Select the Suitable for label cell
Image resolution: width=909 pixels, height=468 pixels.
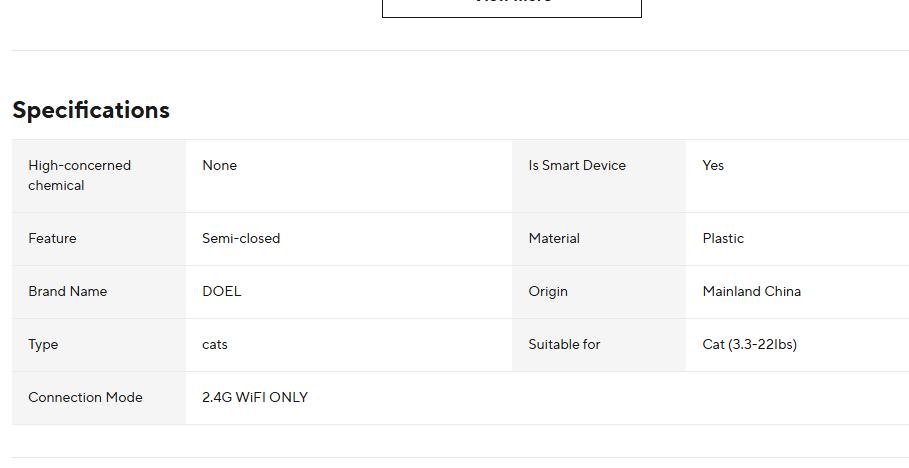[564, 344]
